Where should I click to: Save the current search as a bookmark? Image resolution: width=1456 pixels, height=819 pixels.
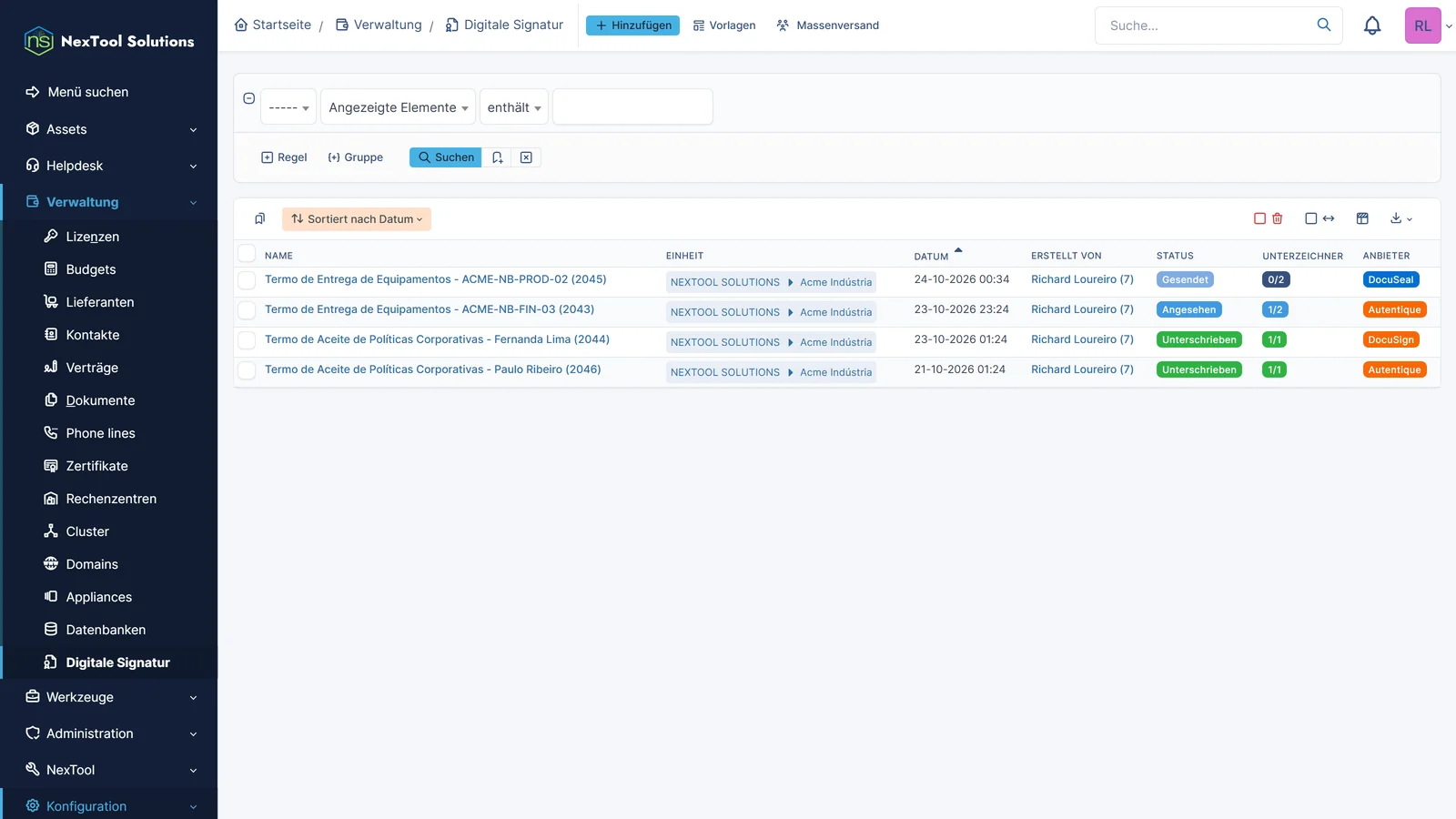pos(497,157)
